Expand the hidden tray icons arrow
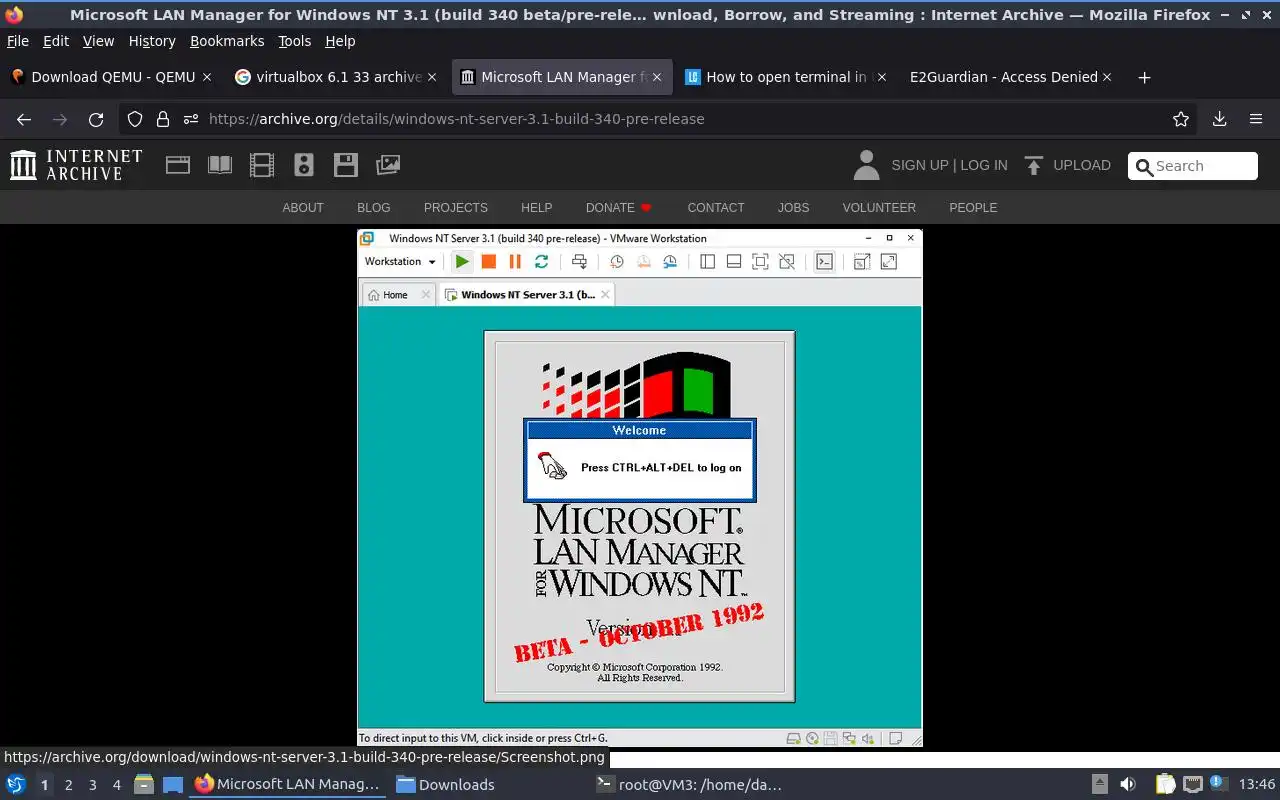Image resolution: width=1280 pixels, height=800 pixels. click(1099, 784)
